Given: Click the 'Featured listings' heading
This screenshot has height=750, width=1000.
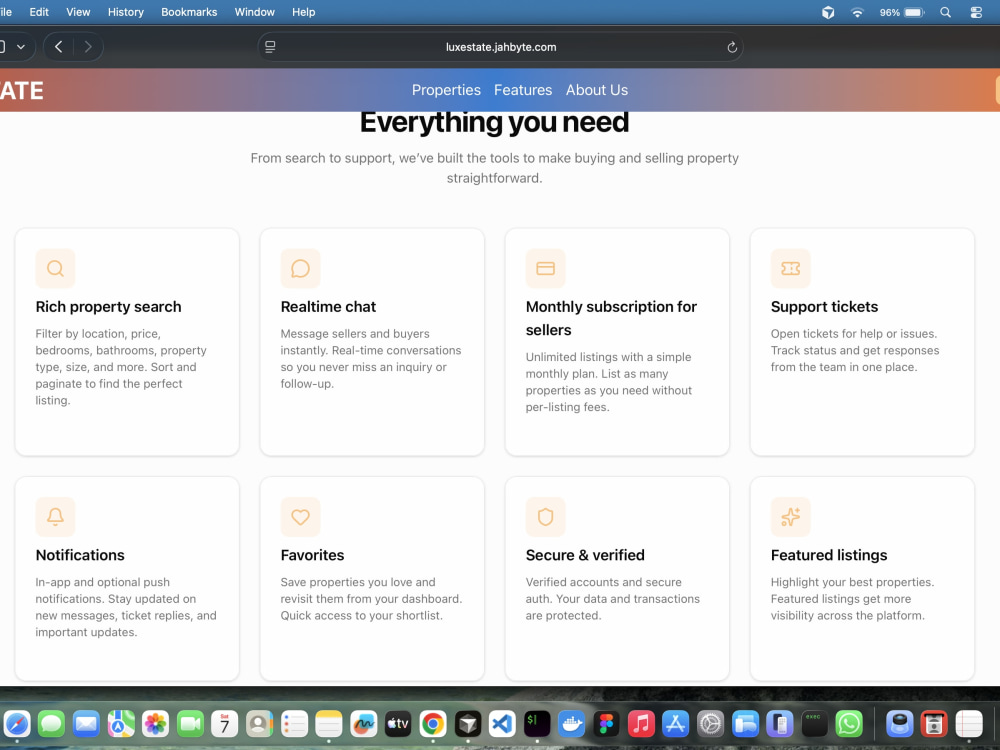Looking at the screenshot, I should (x=829, y=555).
